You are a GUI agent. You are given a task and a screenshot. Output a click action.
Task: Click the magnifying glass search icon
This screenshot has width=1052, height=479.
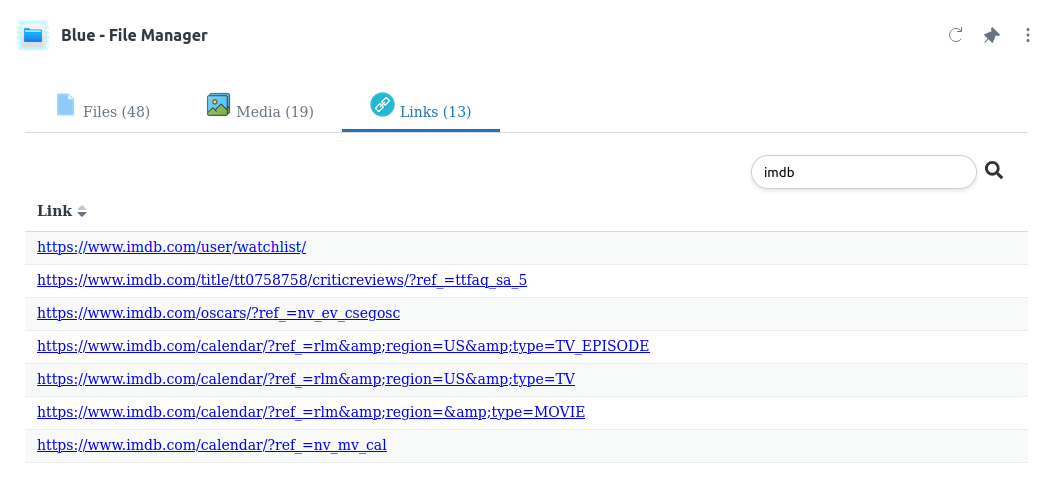tap(994, 170)
